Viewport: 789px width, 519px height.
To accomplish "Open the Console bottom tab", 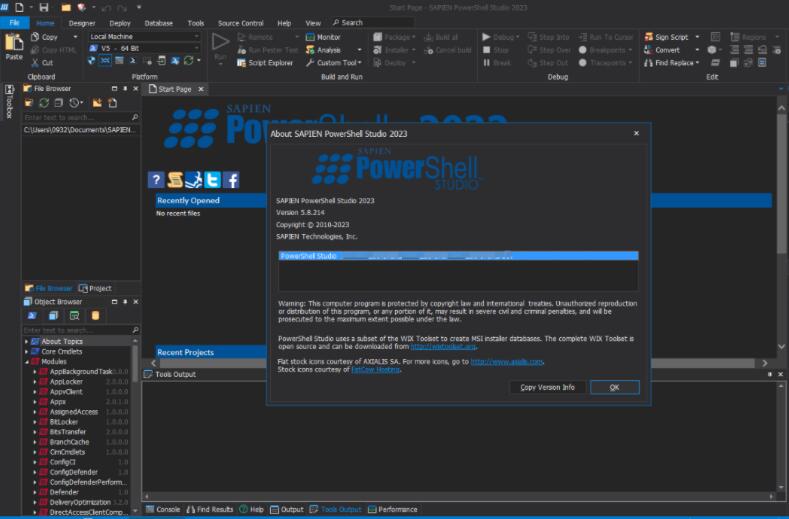I will pyautogui.click(x=163, y=509).
